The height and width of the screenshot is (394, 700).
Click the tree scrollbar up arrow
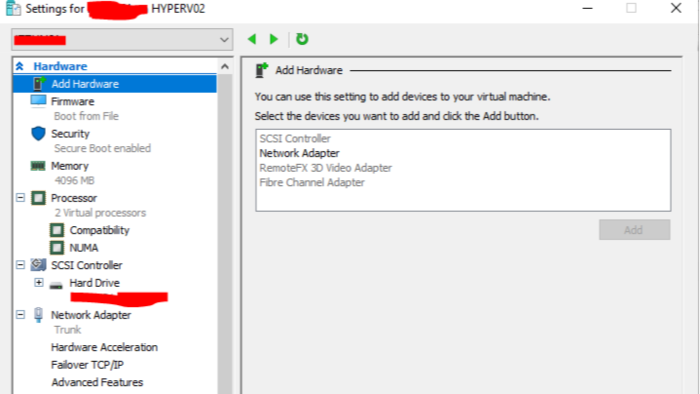pyautogui.click(x=225, y=66)
